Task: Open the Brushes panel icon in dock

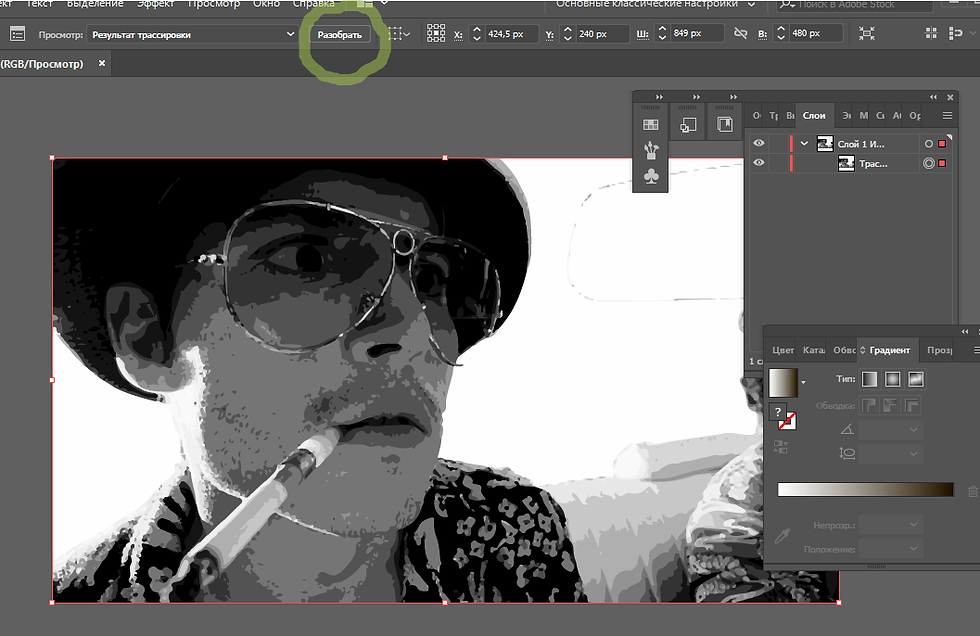Action: click(651, 151)
